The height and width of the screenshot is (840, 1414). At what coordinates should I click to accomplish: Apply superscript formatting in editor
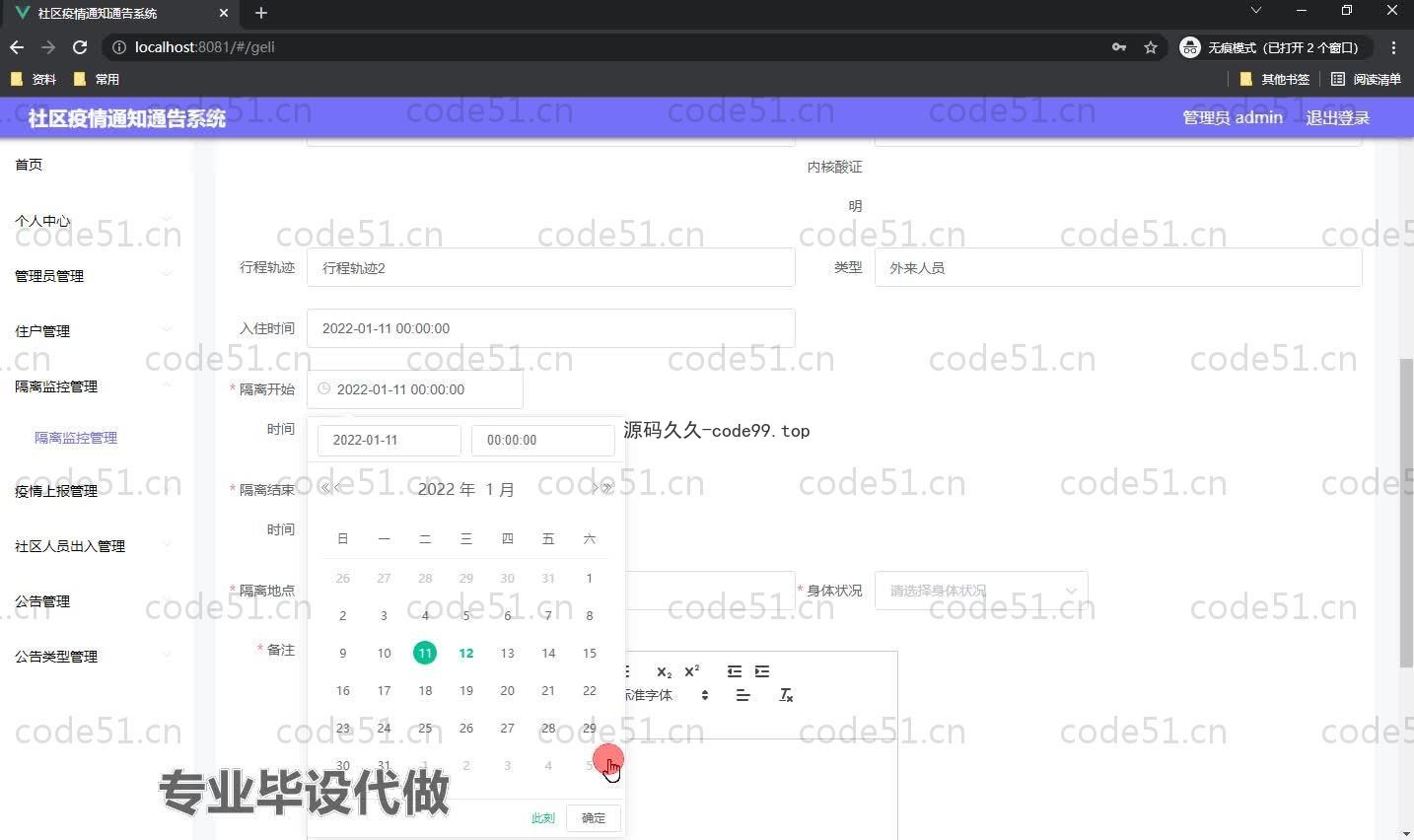click(692, 671)
